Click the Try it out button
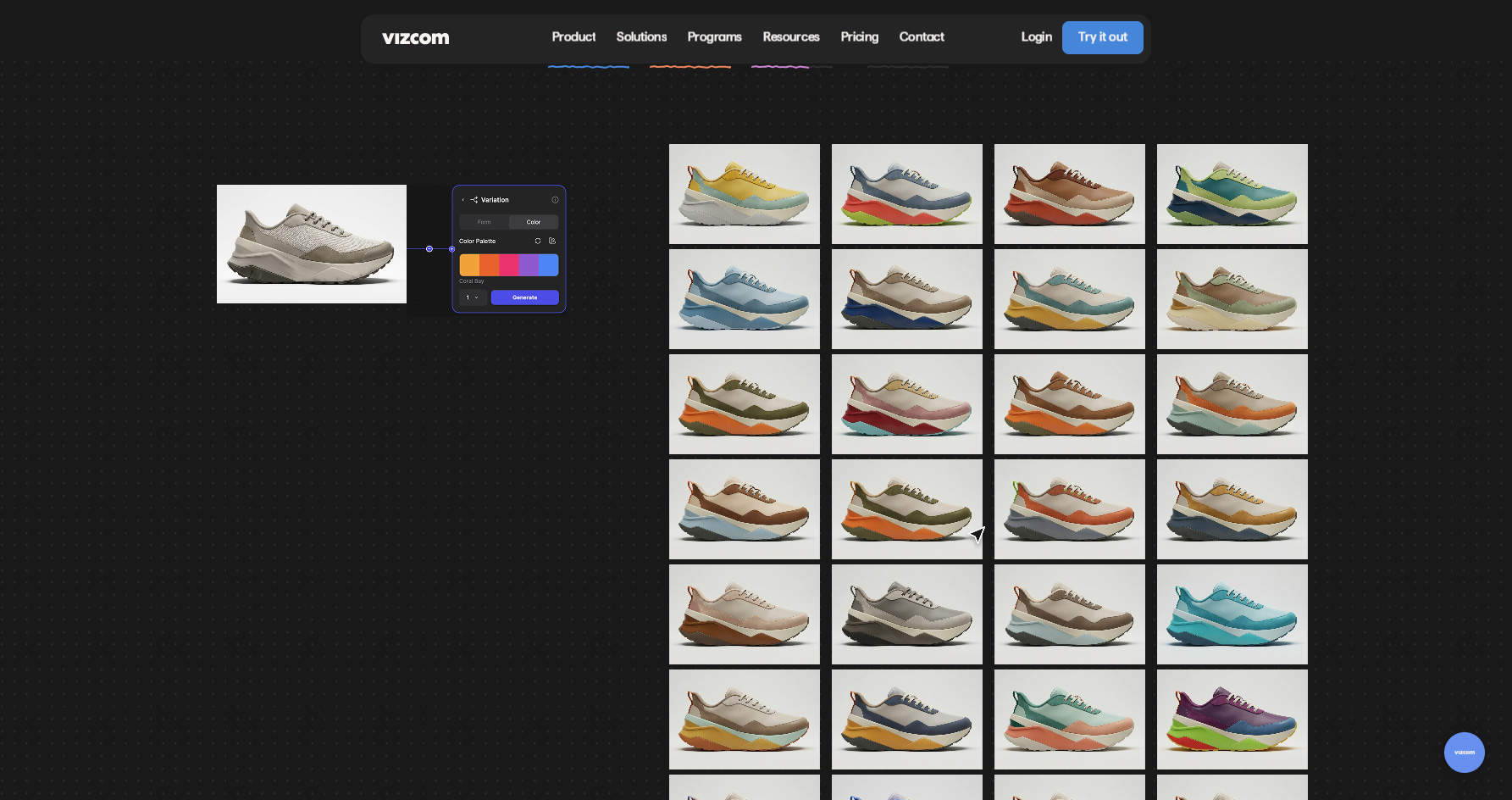Image resolution: width=1512 pixels, height=800 pixels. point(1102,37)
